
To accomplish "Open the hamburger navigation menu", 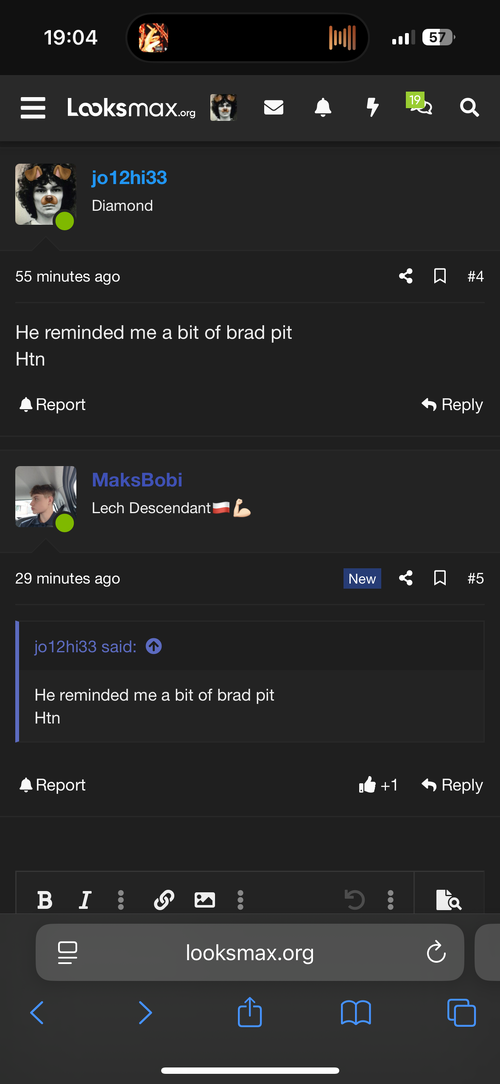I will (33, 108).
